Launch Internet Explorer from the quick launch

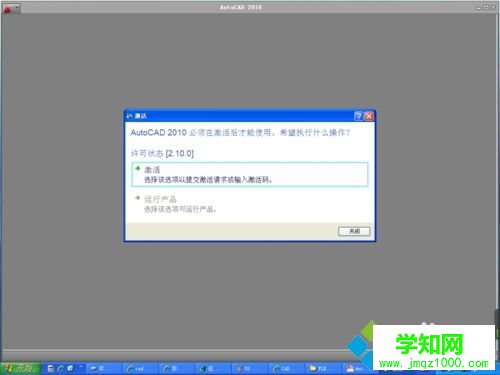pos(60,368)
